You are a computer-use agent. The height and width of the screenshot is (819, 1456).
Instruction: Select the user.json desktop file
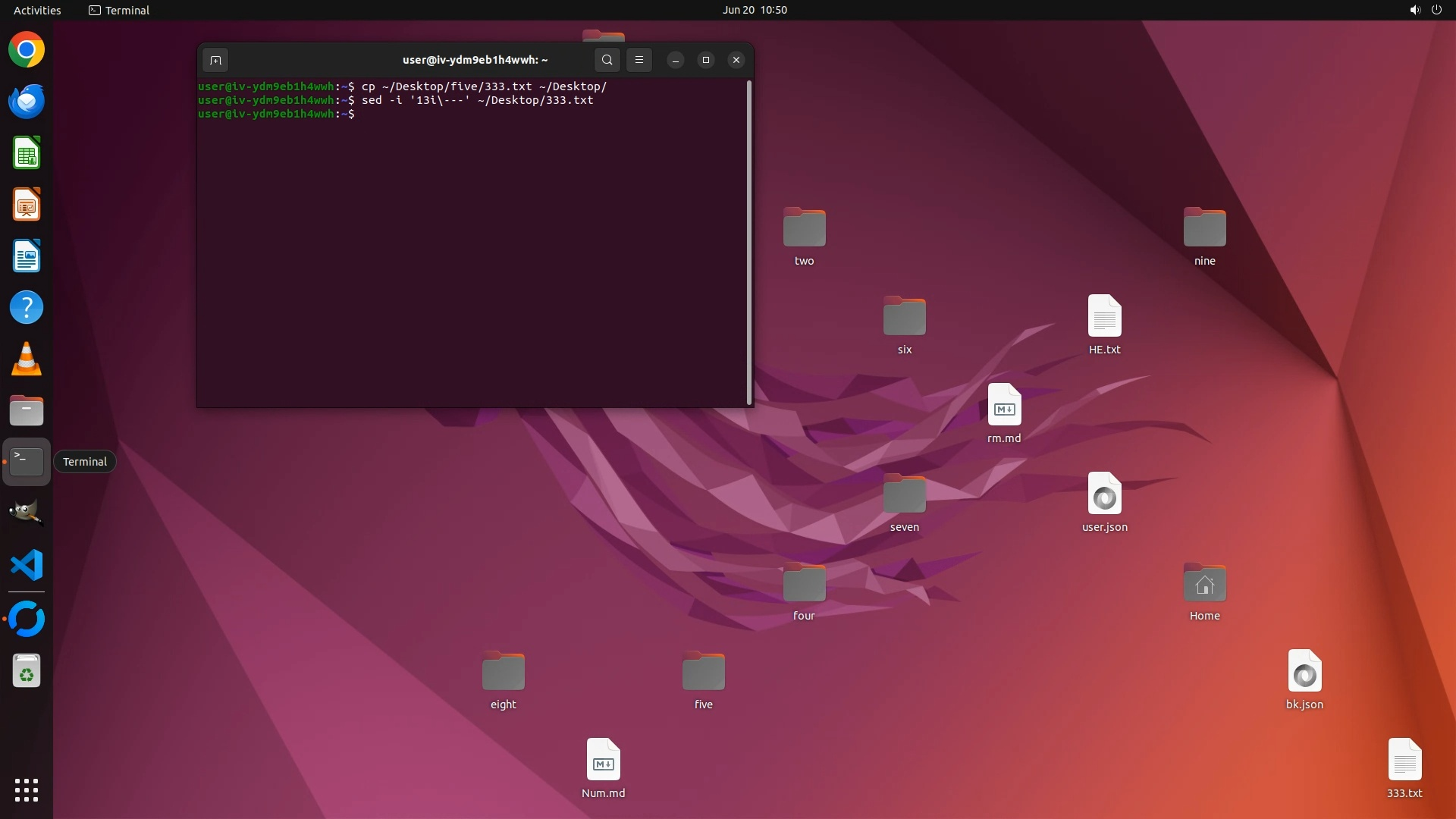pyautogui.click(x=1104, y=494)
